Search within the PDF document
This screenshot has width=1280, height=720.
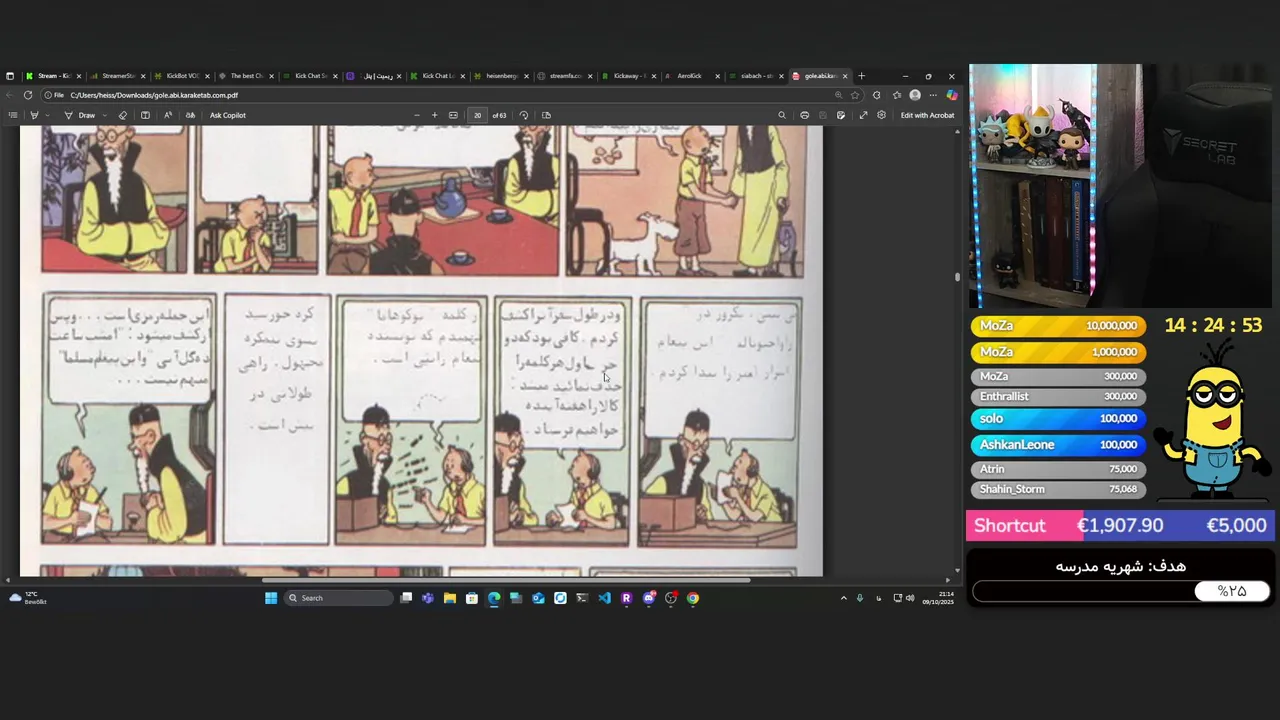(782, 115)
